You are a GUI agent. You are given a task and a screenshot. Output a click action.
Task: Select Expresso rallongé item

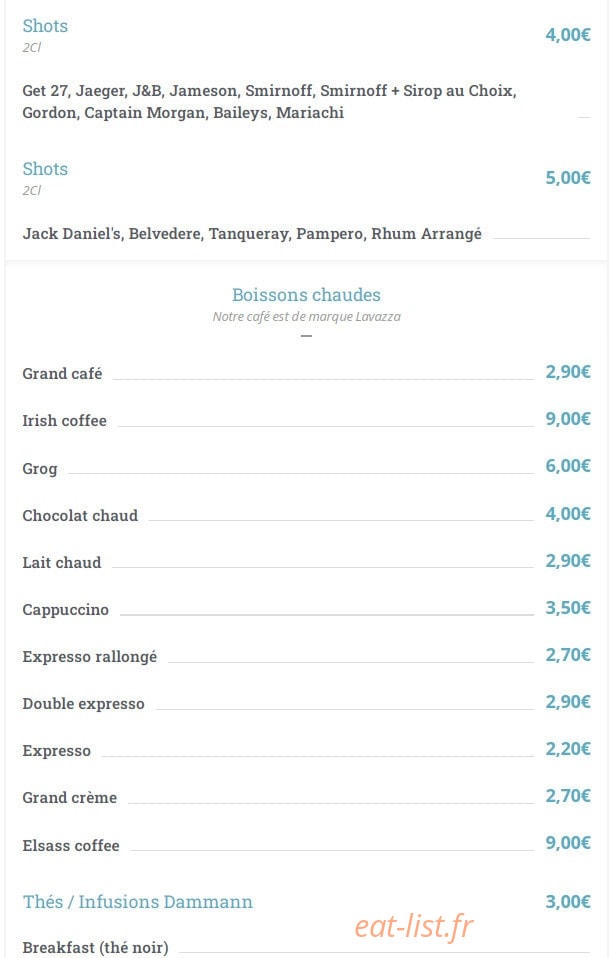pyautogui.click(x=90, y=657)
